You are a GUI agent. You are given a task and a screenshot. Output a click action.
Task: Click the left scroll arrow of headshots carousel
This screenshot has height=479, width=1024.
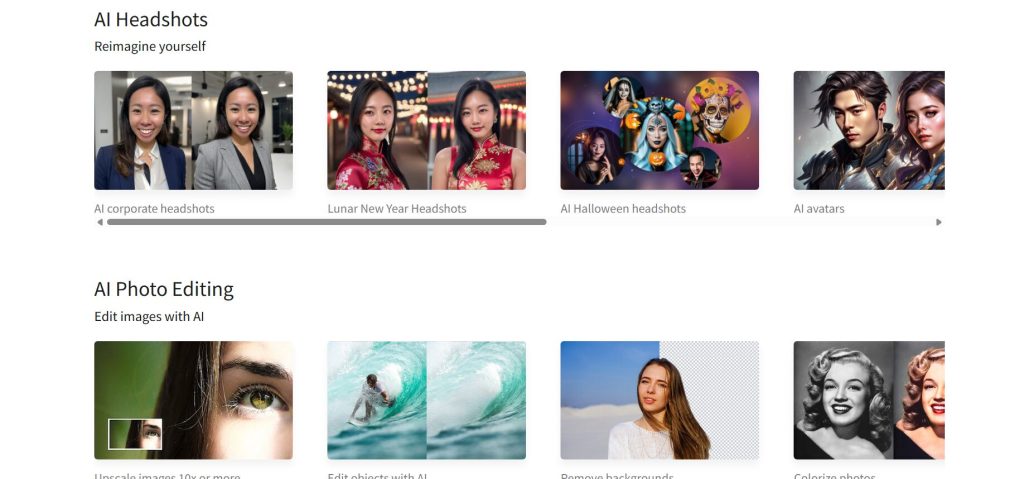pyautogui.click(x=99, y=222)
